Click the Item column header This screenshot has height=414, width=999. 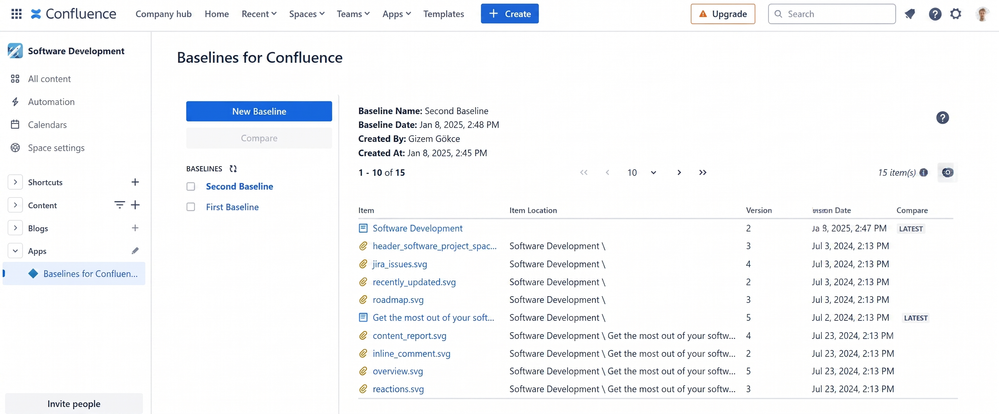366,210
